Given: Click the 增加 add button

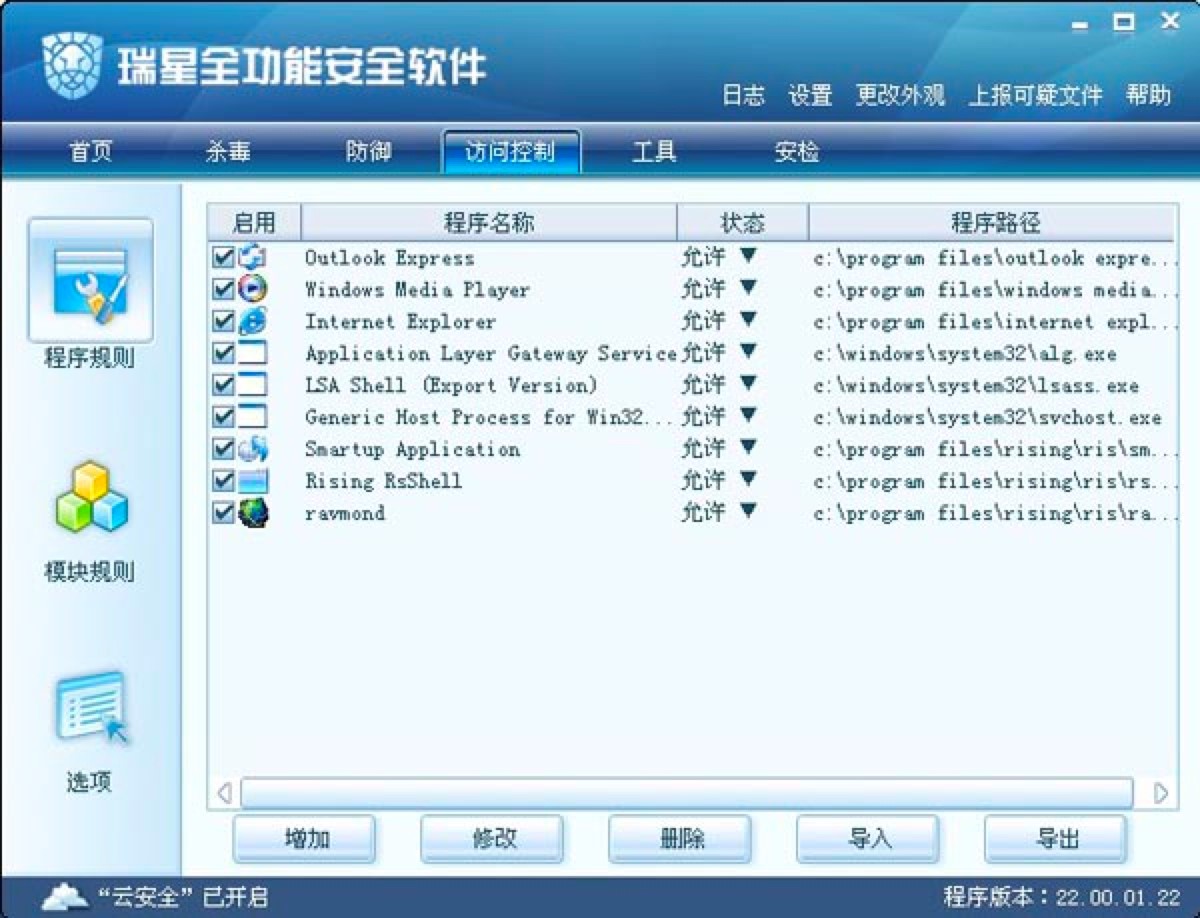Looking at the screenshot, I should pyautogui.click(x=305, y=839).
